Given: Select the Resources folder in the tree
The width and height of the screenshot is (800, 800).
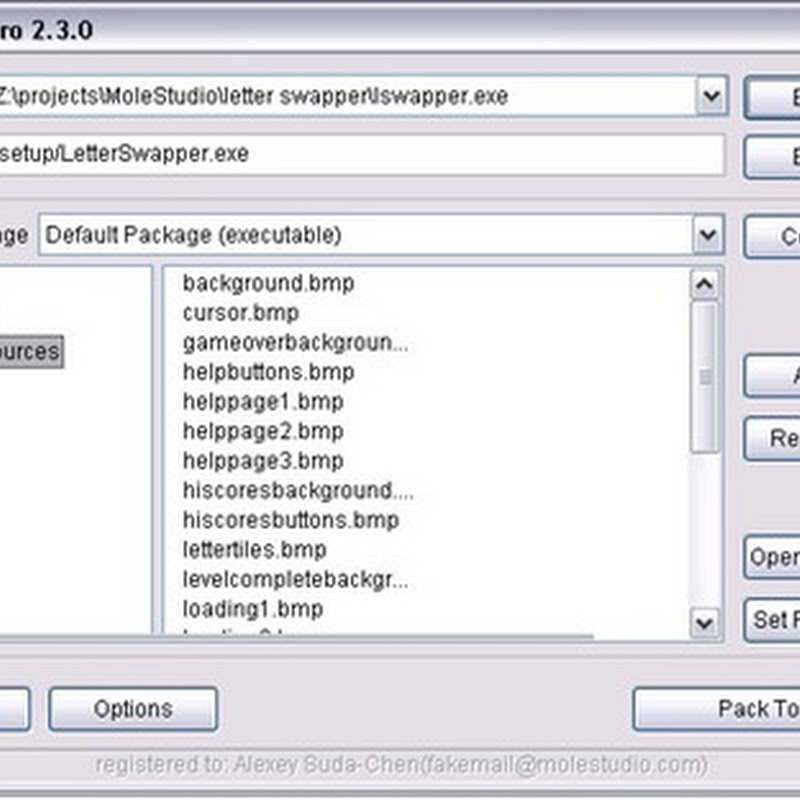Looking at the screenshot, I should point(30,351).
